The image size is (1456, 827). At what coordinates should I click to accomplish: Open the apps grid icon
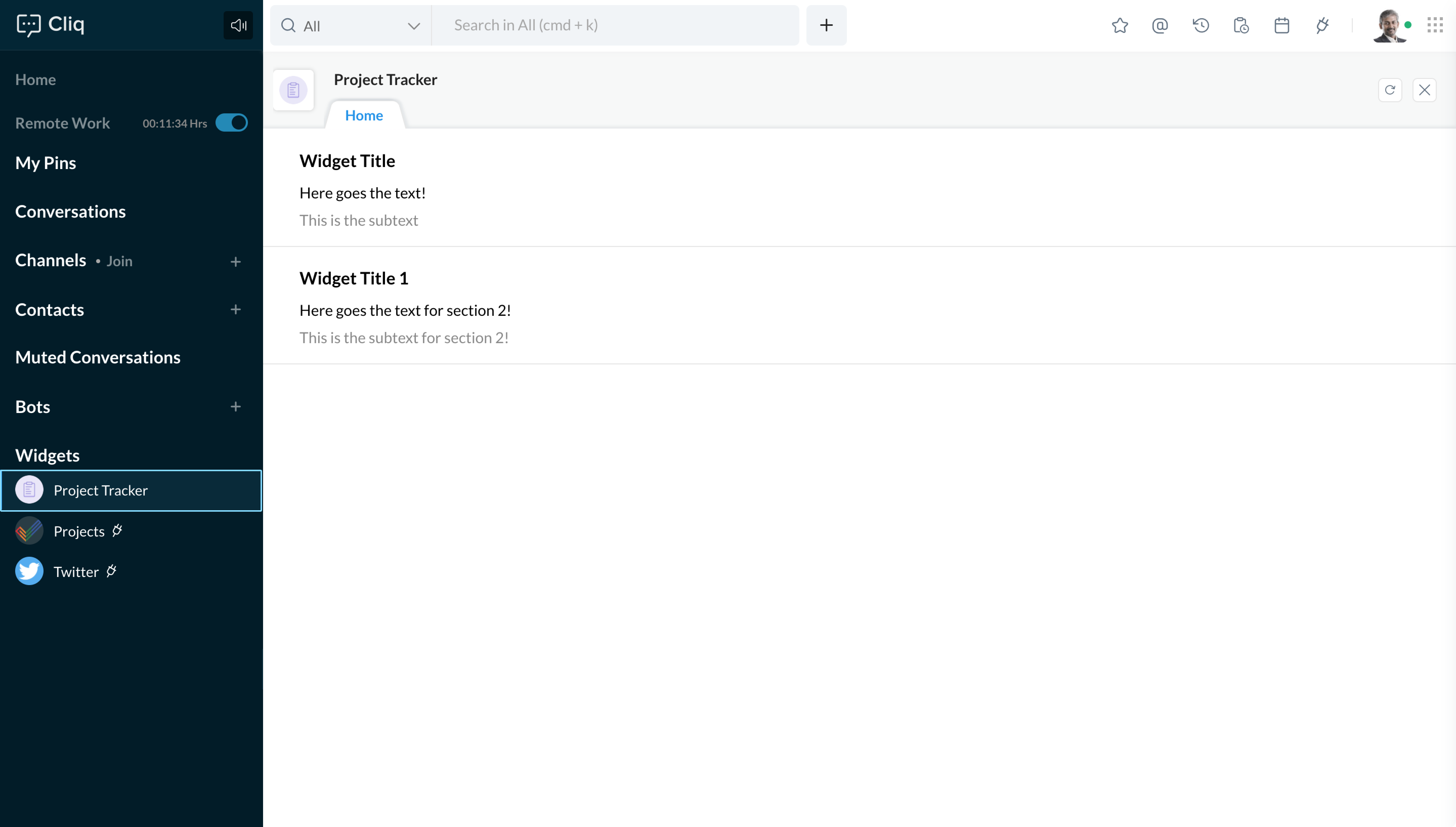[x=1435, y=25]
